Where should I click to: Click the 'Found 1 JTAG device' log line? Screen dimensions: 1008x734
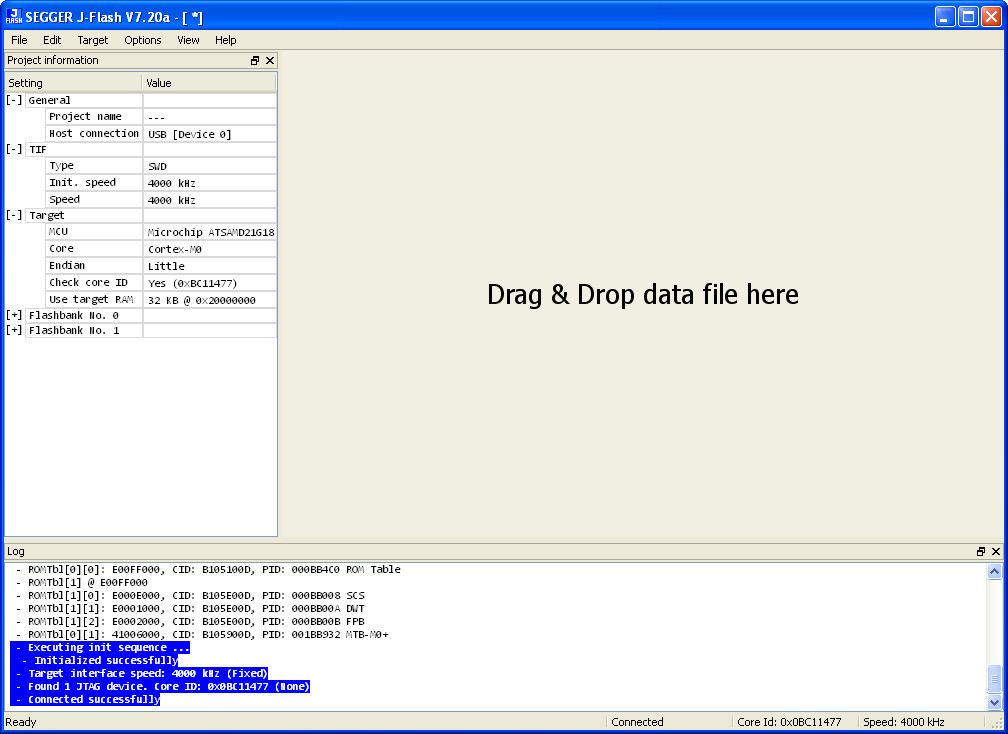[x=161, y=686]
